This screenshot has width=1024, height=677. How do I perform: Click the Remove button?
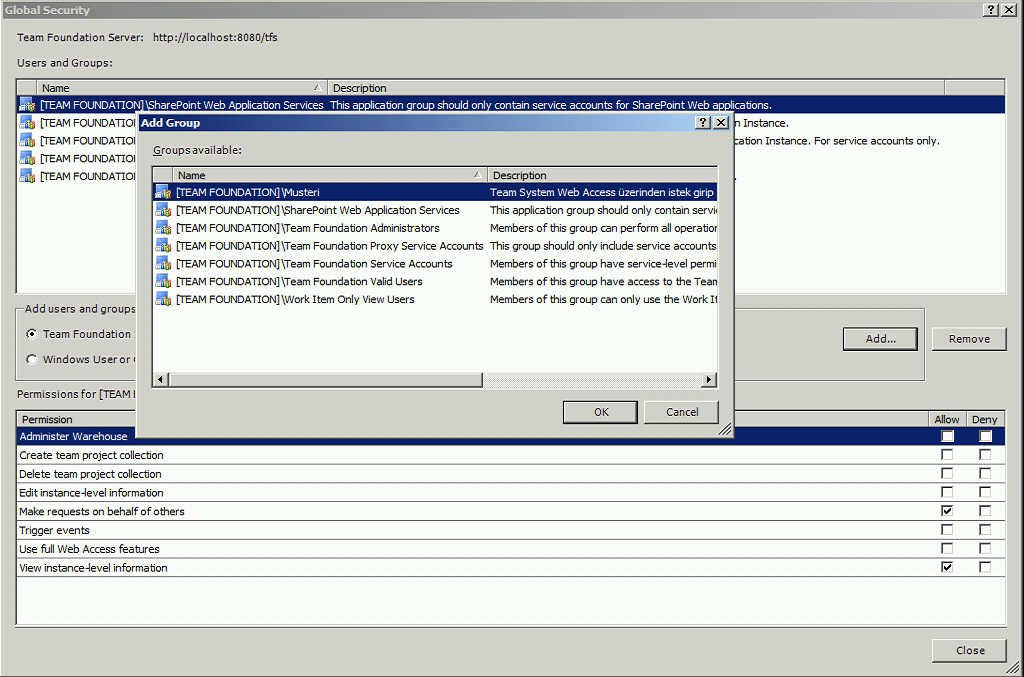click(969, 339)
